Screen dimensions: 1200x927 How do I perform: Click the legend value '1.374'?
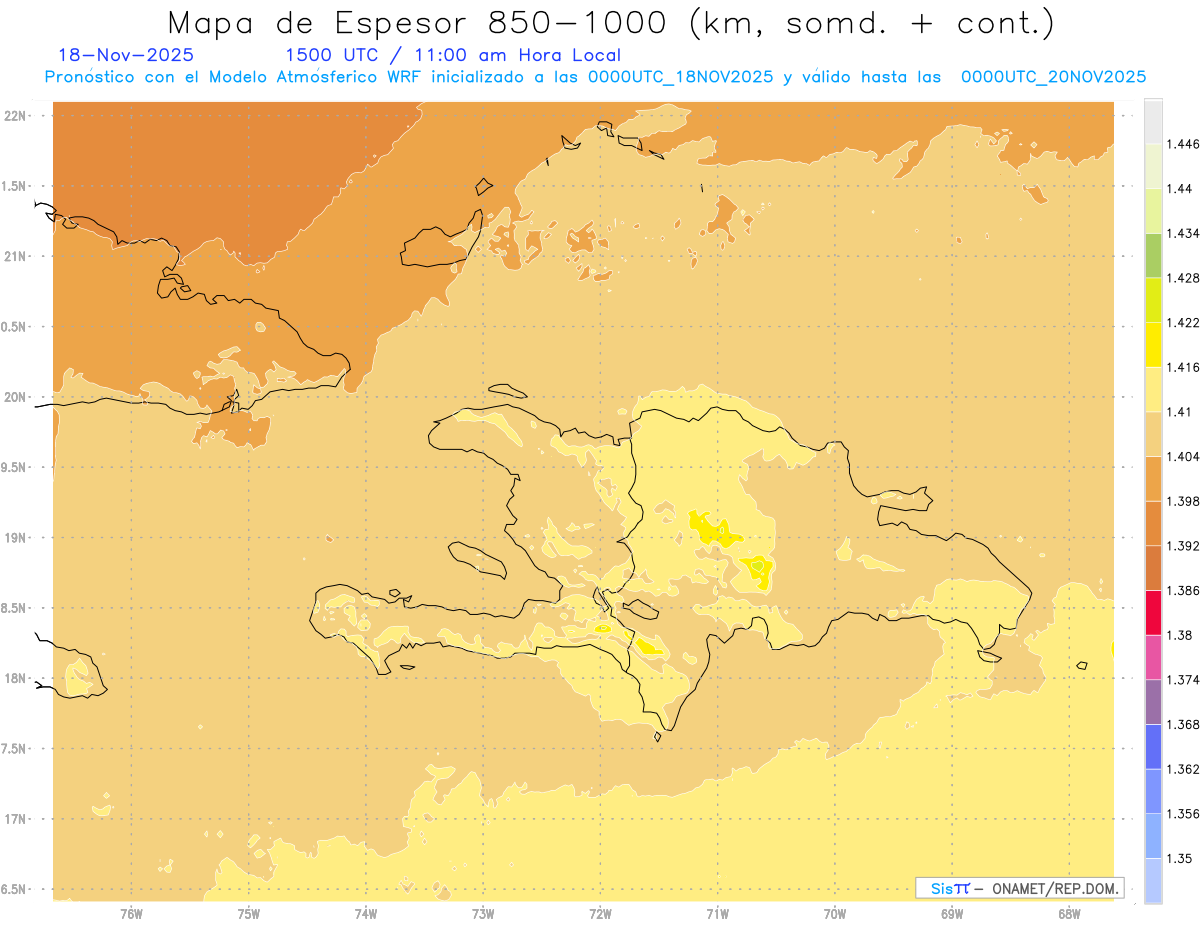[1183, 680]
